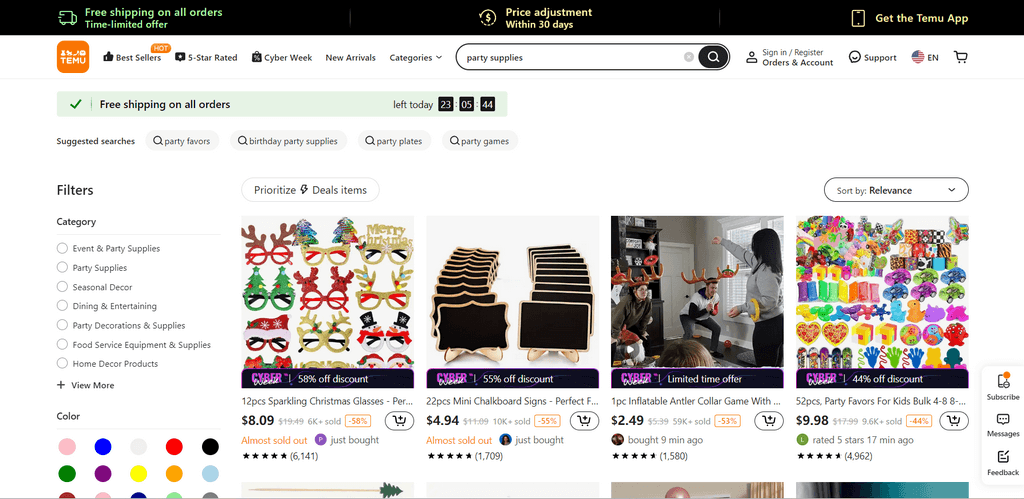Open the Sort by Relevance dropdown

tap(896, 190)
